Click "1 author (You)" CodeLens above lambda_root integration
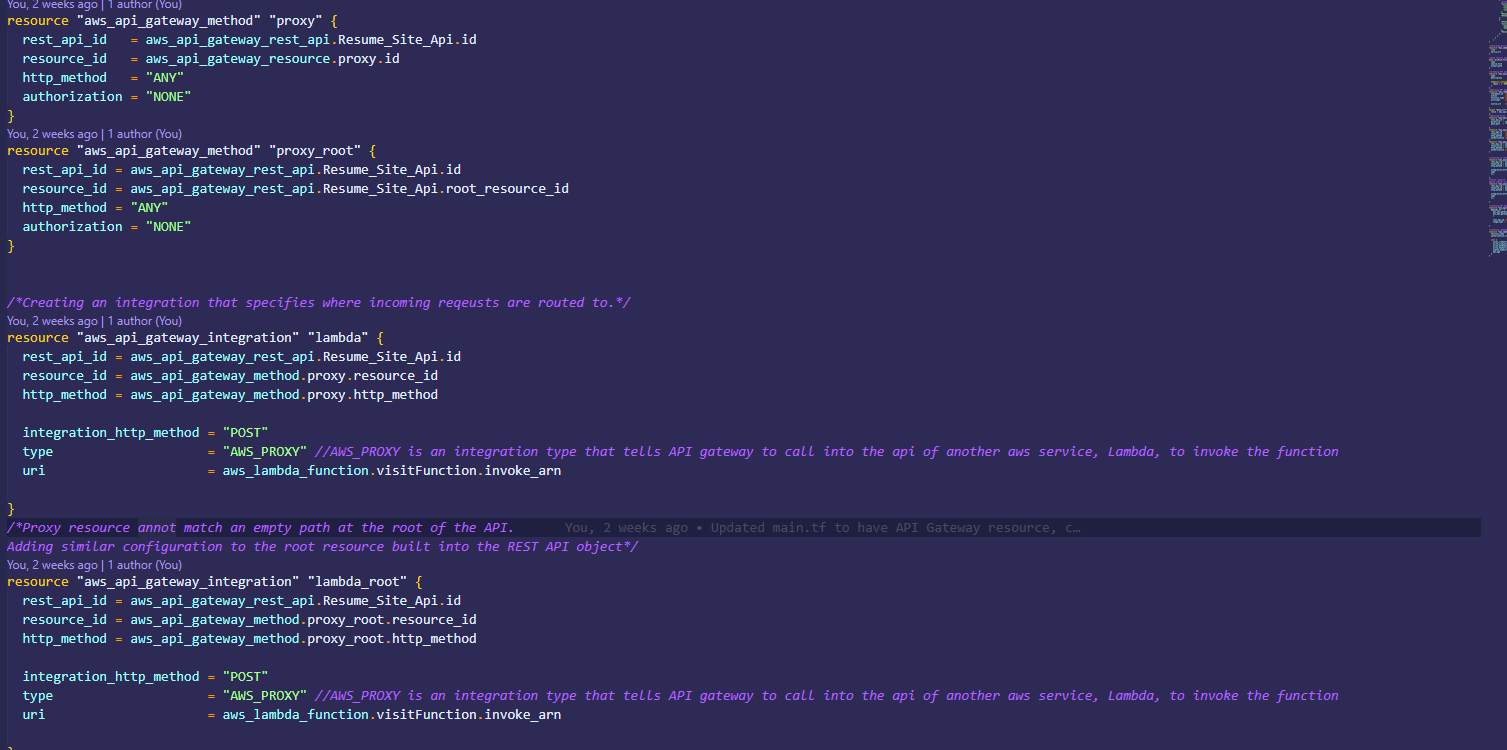Viewport: 1507px width, 750px height. pyautogui.click(x=145, y=565)
